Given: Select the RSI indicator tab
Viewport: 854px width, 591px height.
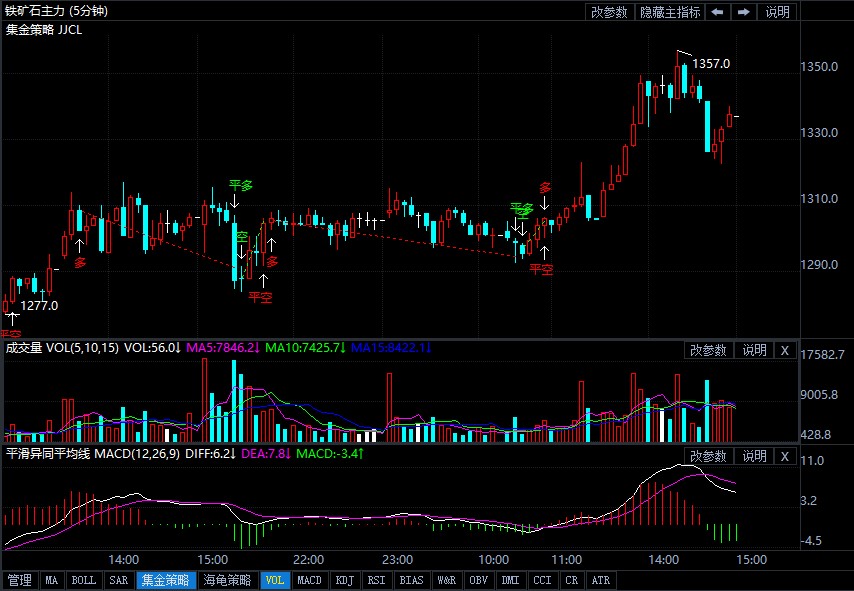Looking at the screenshot, I should point(376,580).
